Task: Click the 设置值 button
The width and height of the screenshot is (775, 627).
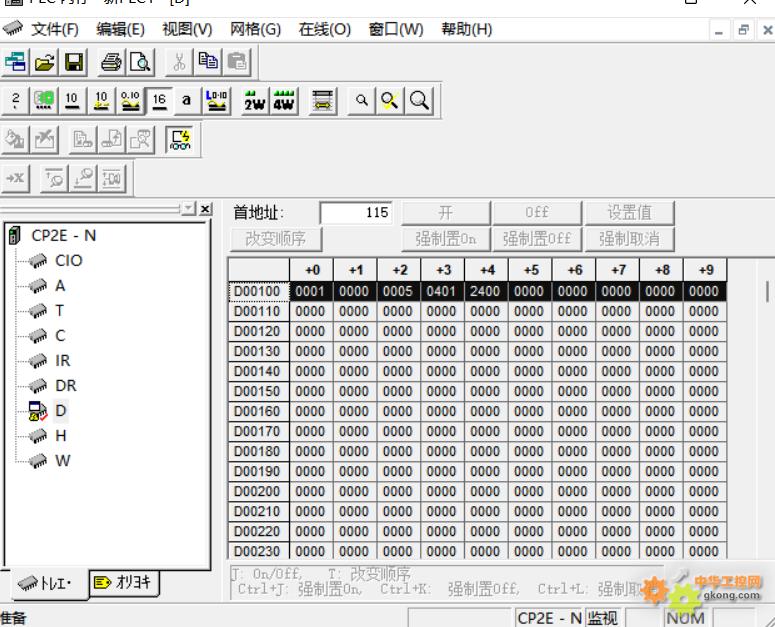Action: (x=629, y=213)
